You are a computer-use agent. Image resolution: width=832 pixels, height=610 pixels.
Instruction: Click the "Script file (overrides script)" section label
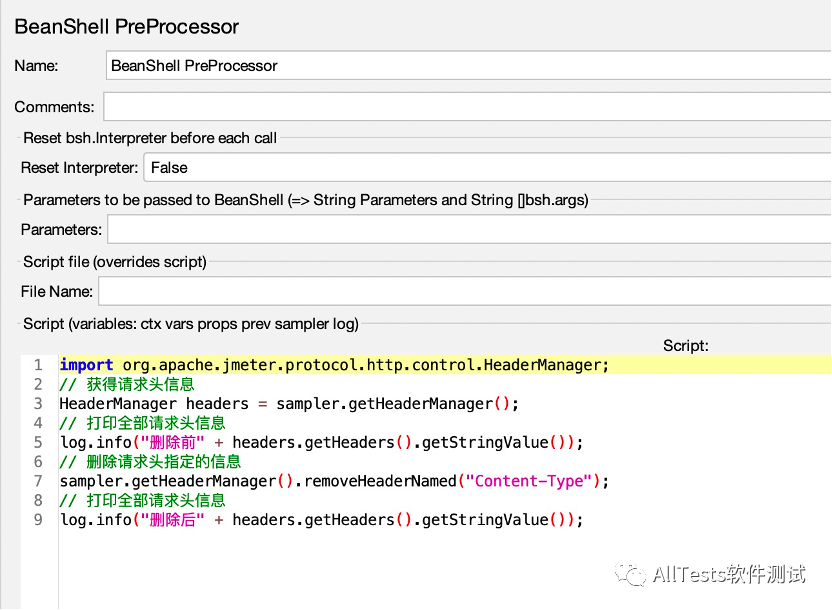pos(115,262)
